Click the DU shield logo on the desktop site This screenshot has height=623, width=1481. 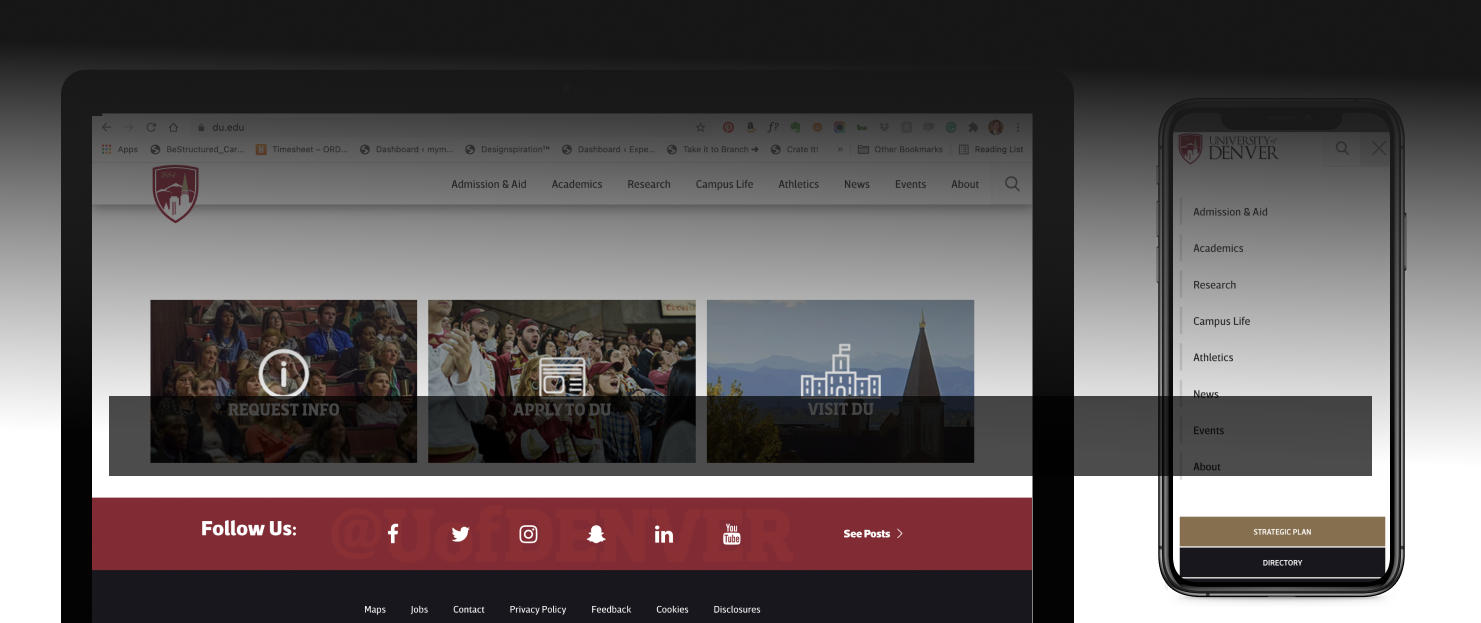(175, 193)
